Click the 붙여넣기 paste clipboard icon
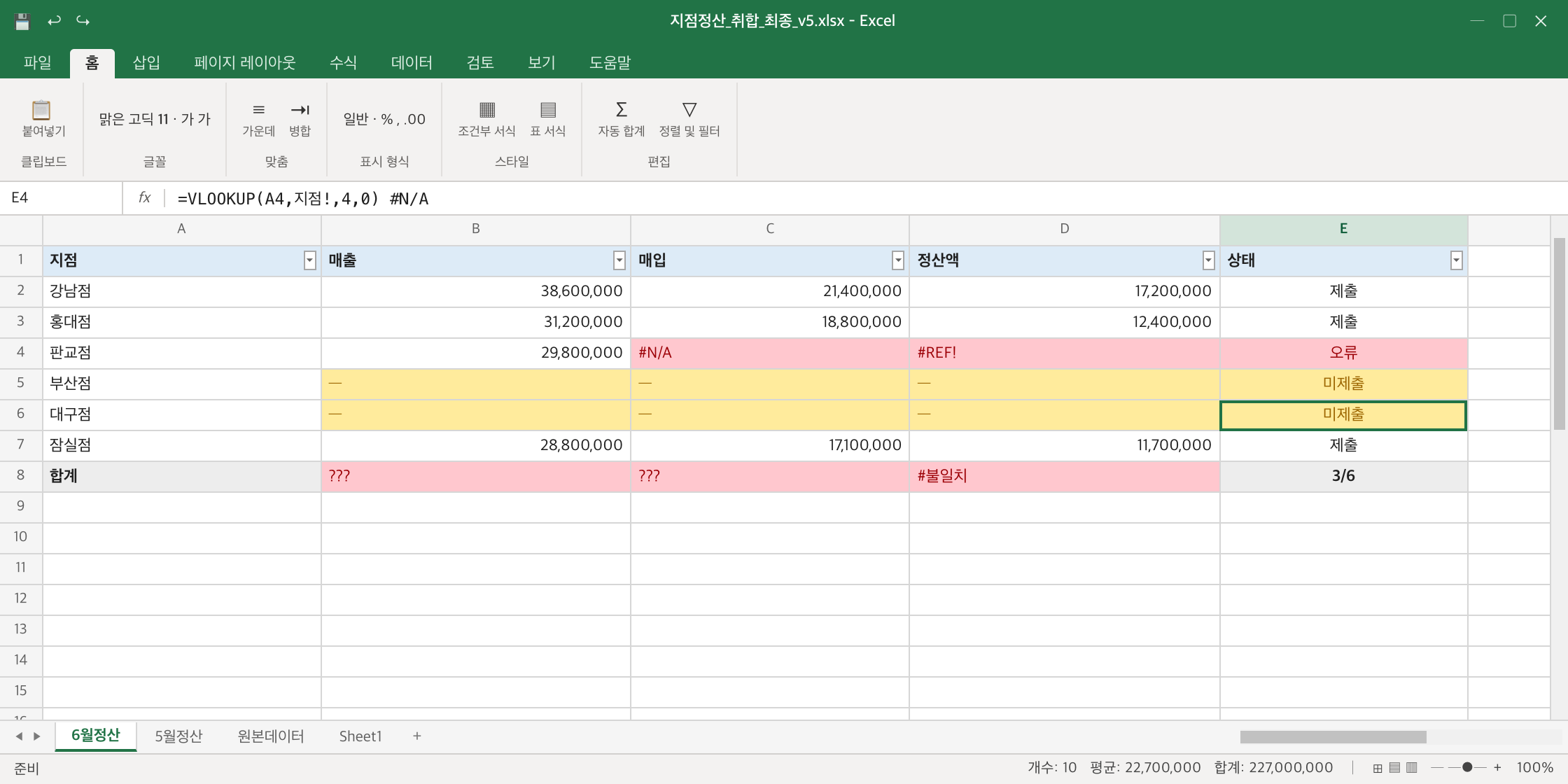This screenshot has width=1568, height=784. pyautogui.click(x=41, y=110)
